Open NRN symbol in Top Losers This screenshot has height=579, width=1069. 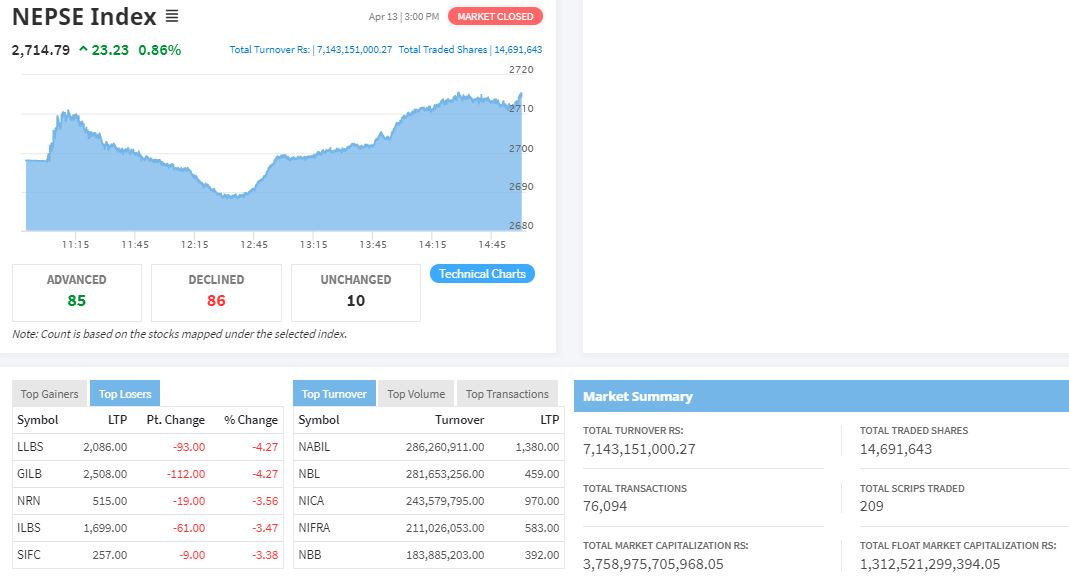point(29,501)
